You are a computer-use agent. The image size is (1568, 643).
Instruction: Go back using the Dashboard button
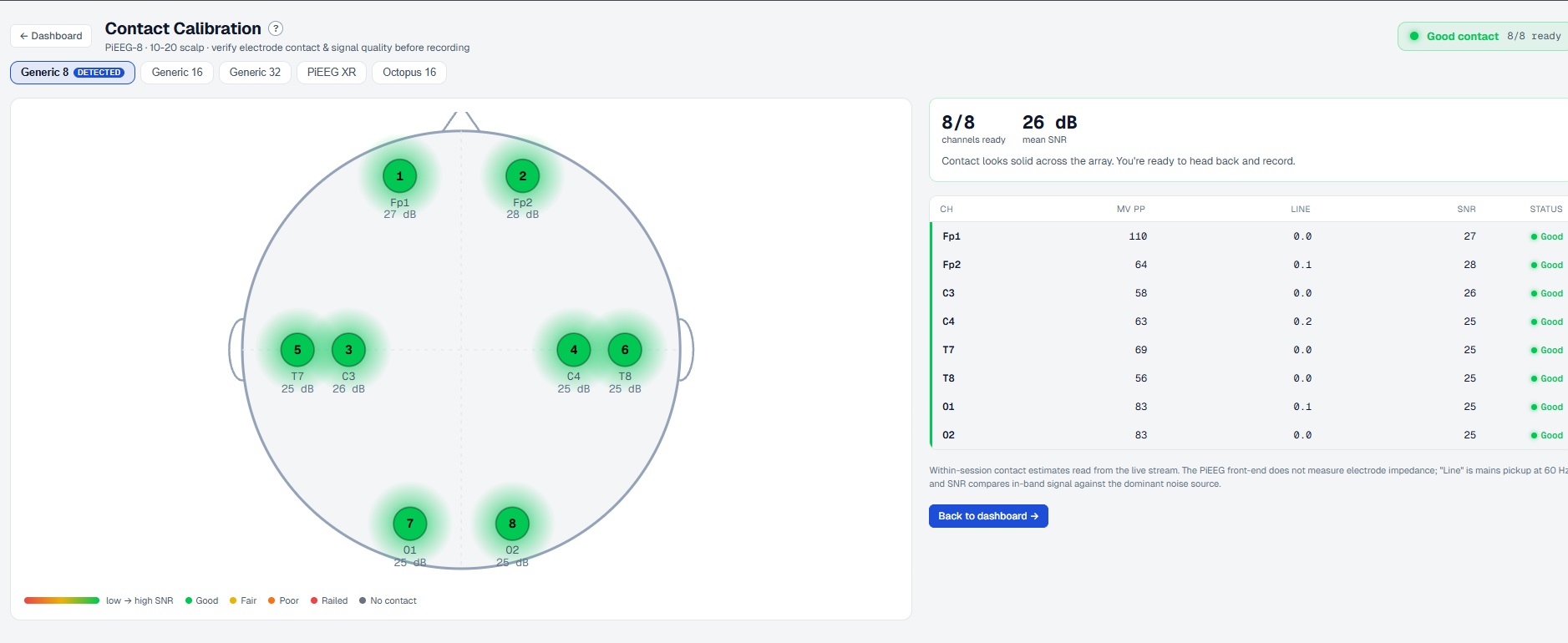pos(51,36)
